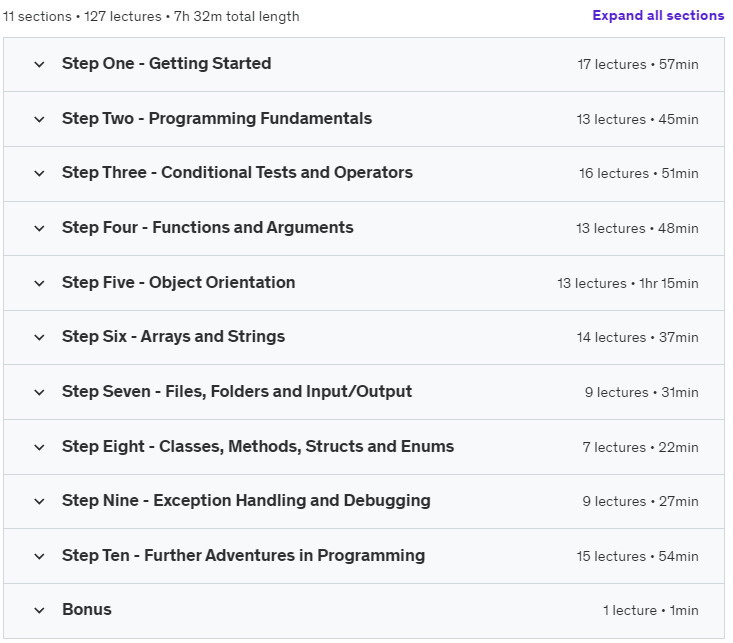
Task: Click '16 lectures • 51min' summary text
Action: (639, 173)
